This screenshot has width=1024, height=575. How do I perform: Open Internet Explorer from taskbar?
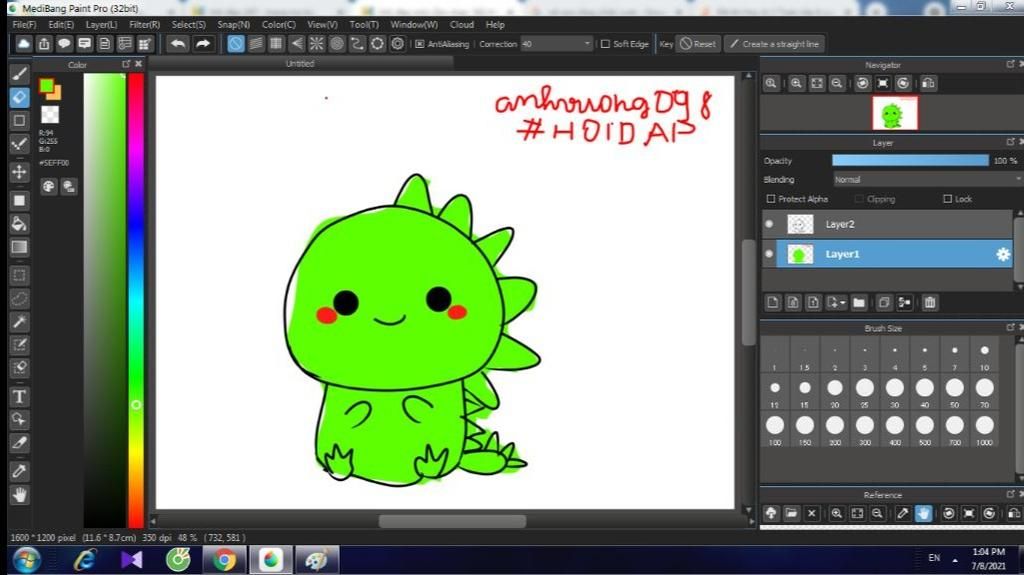point(85,560)
